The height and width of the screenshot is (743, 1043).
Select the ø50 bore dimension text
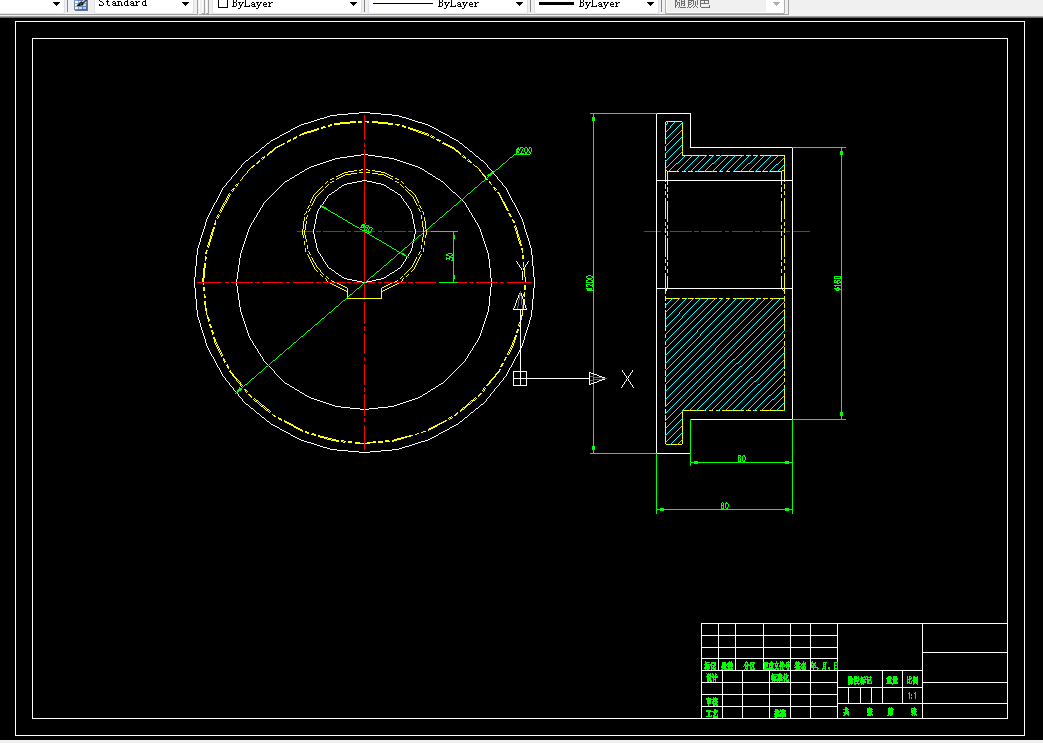(x=366, y=228)
